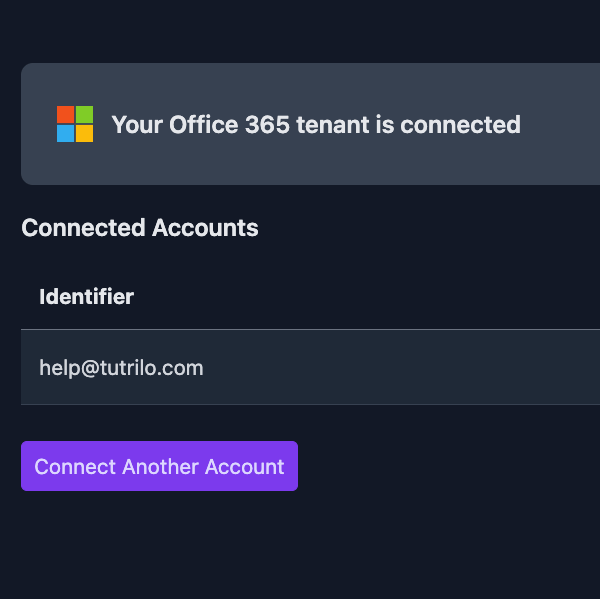
Task: Click the green square of Microsoft logo
Action: (85, 114)
